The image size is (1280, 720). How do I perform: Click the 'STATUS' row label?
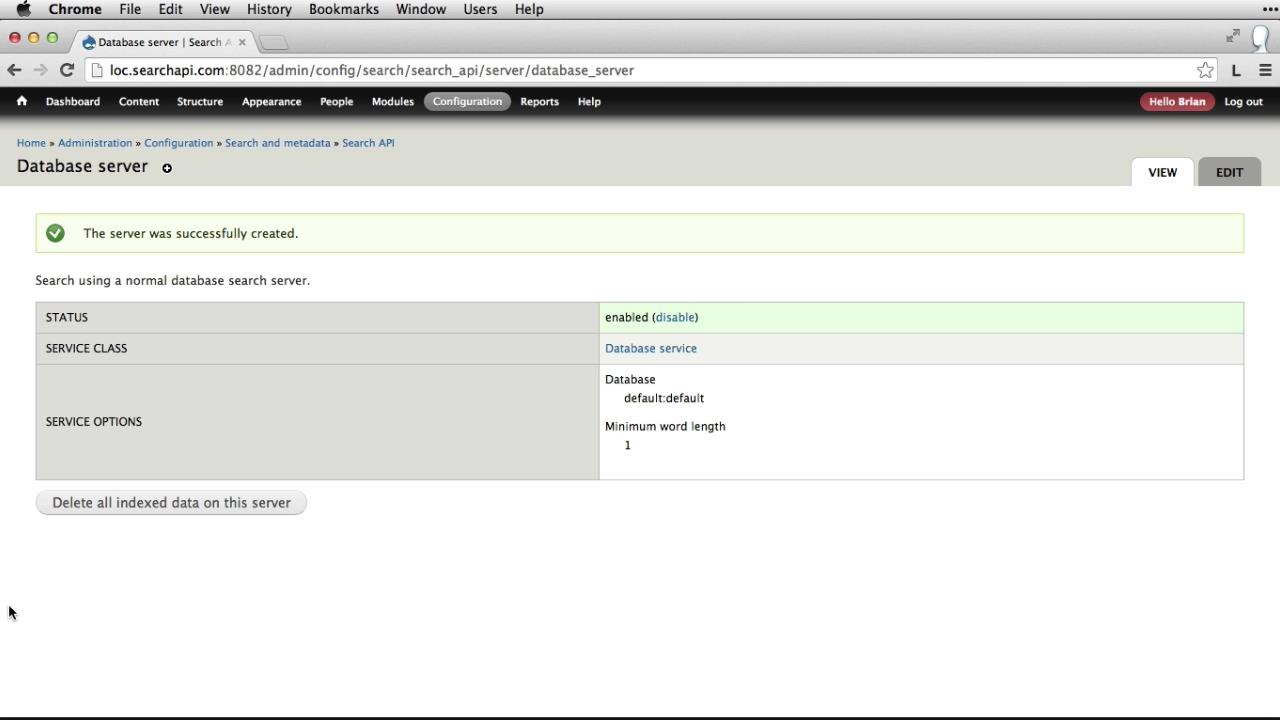click(67, 317)
